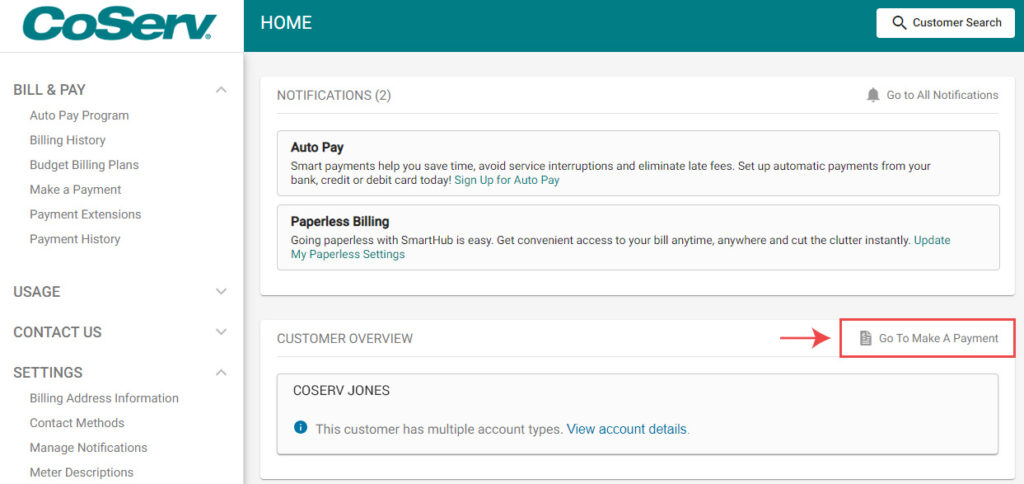Collapse the BILL & PAY section
This screenshot has width=1024, height=484.
point(221,89)
